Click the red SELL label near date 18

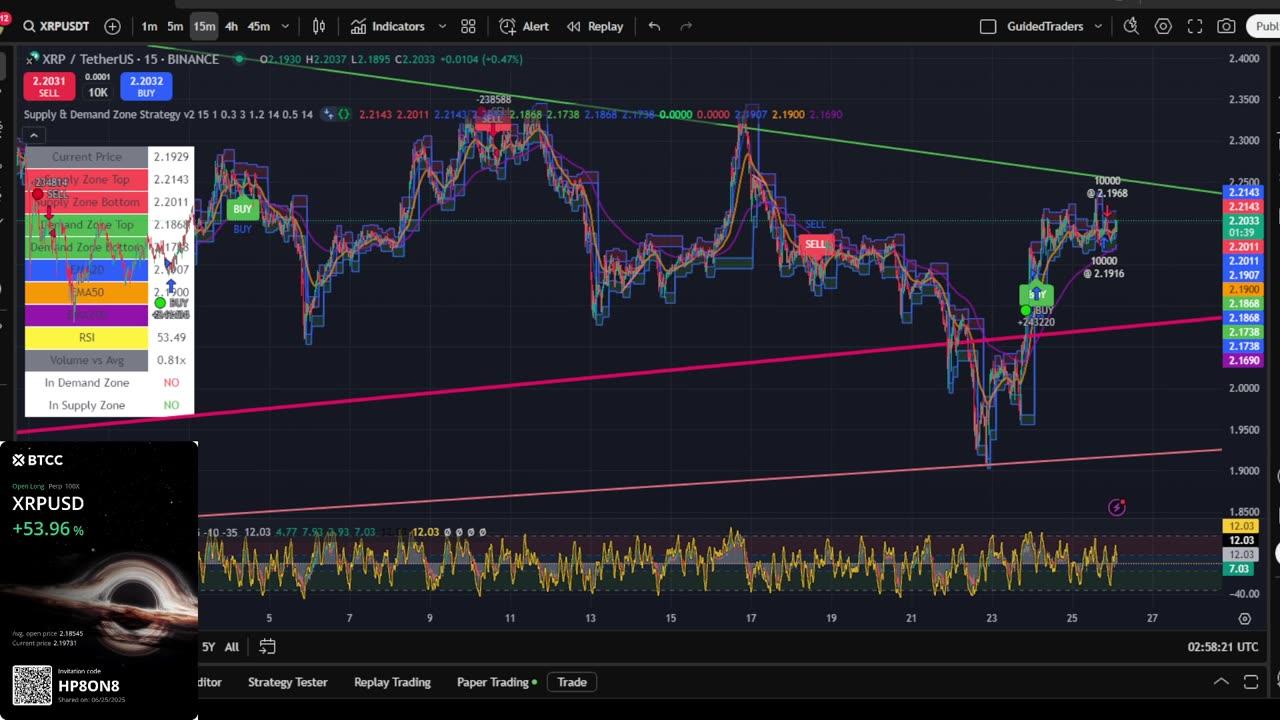(816, 245)
